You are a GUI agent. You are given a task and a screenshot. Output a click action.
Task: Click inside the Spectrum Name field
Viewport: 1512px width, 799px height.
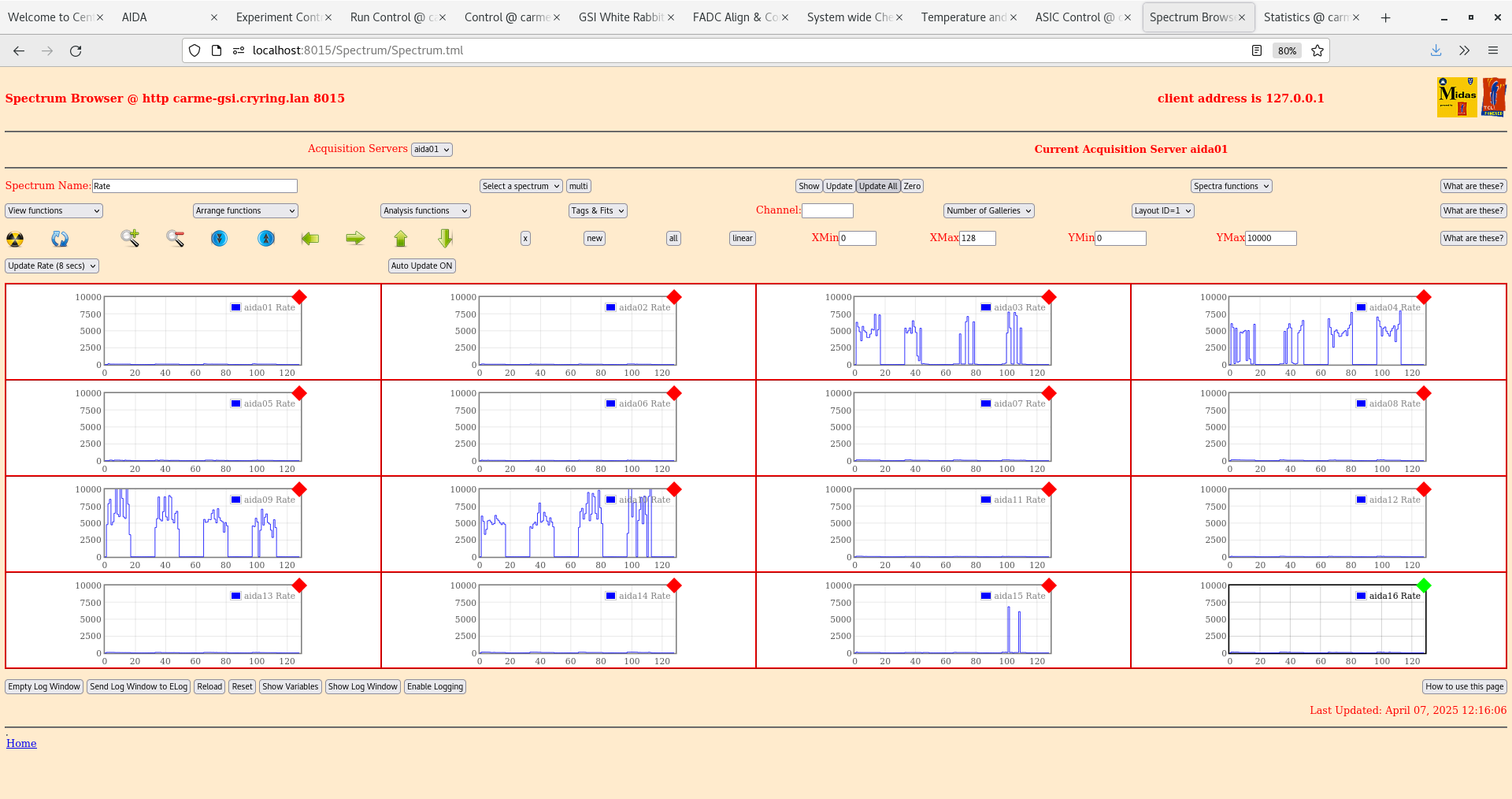pyautogui.click(x=195, y=185)
